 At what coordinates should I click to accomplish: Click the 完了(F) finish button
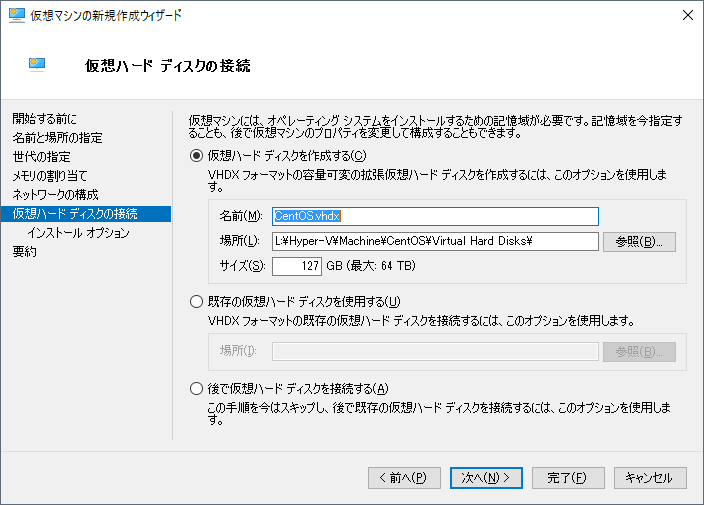tap(568, 478)
